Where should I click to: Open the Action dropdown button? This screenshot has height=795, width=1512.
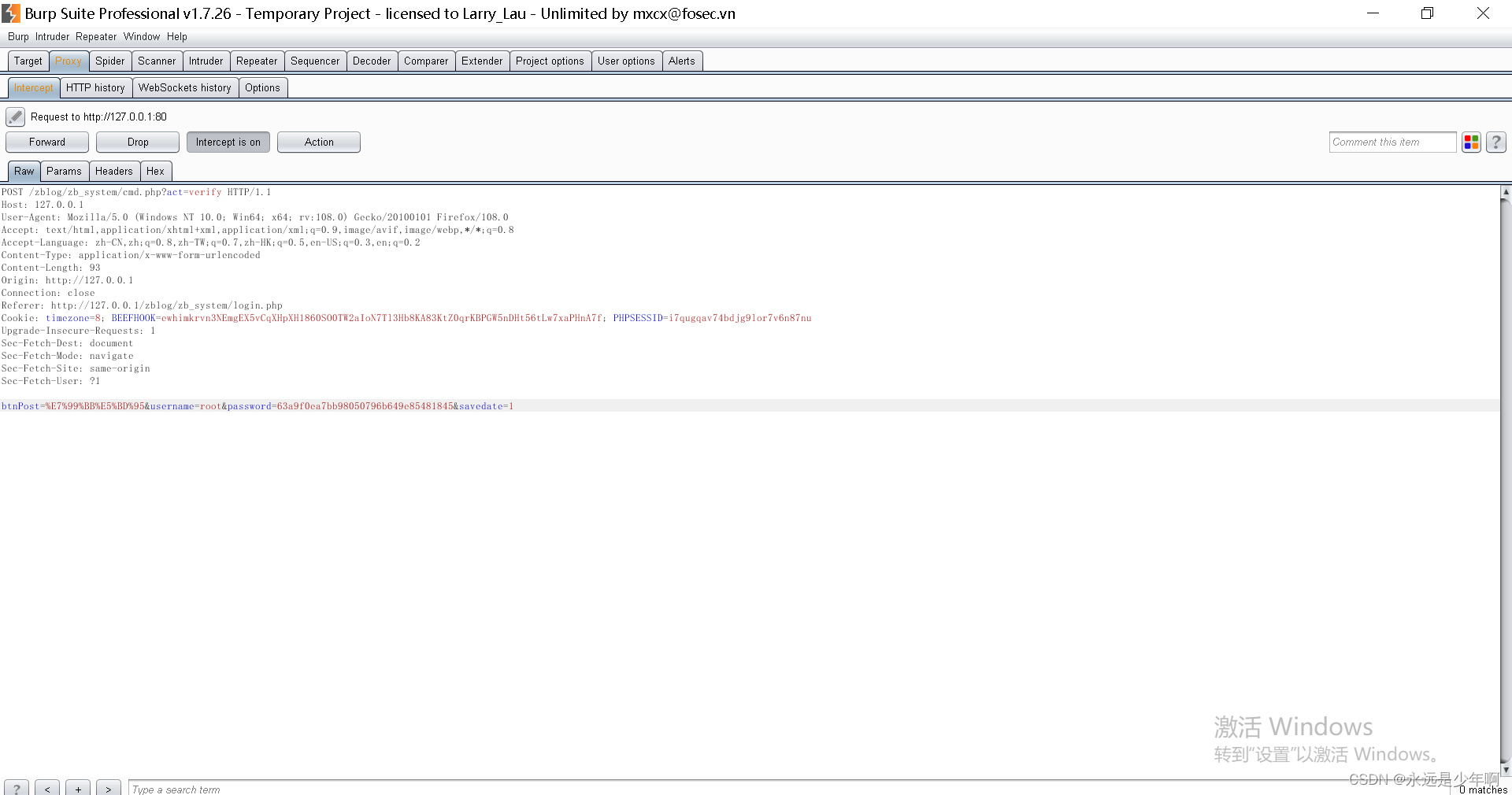[x=319, y=142]
